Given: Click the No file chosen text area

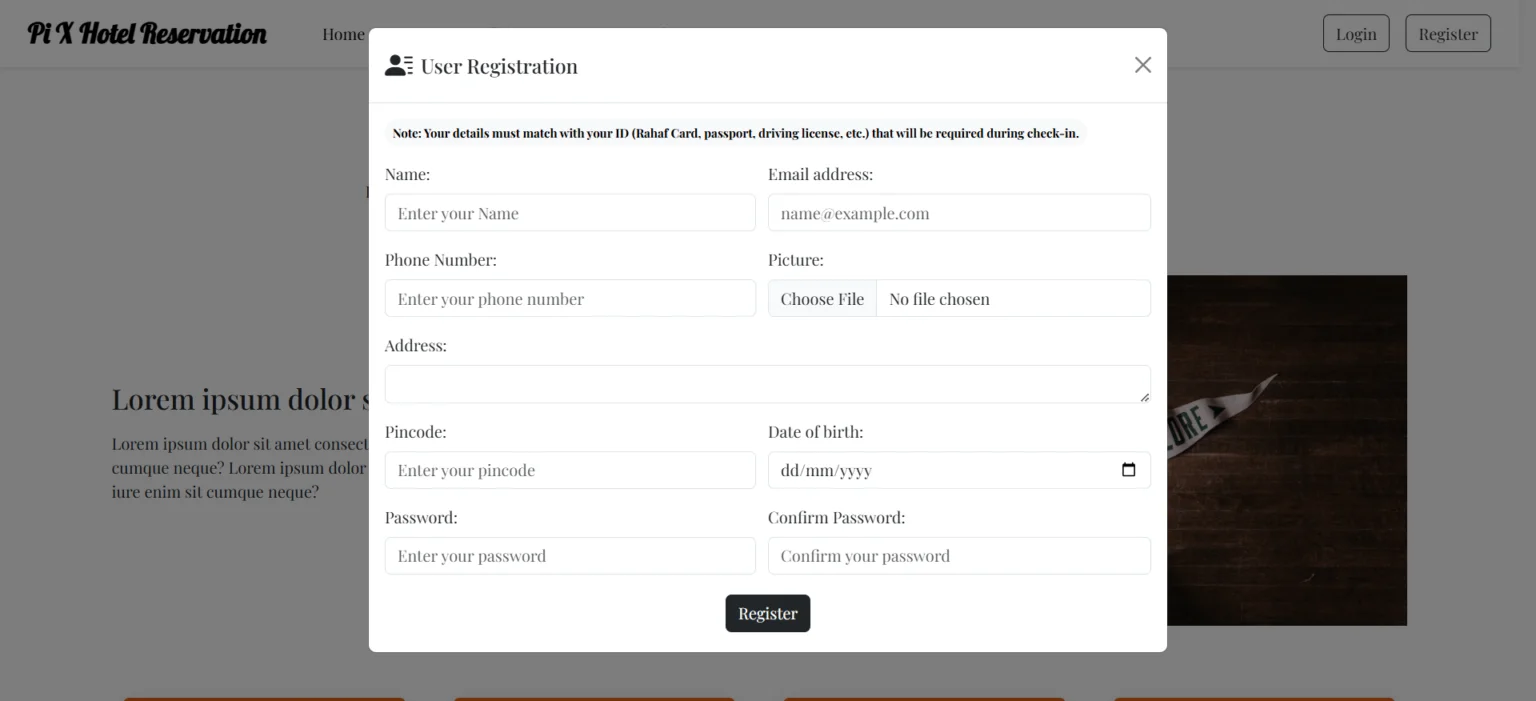Looking at the screenshot, I should click(1013, 299).
